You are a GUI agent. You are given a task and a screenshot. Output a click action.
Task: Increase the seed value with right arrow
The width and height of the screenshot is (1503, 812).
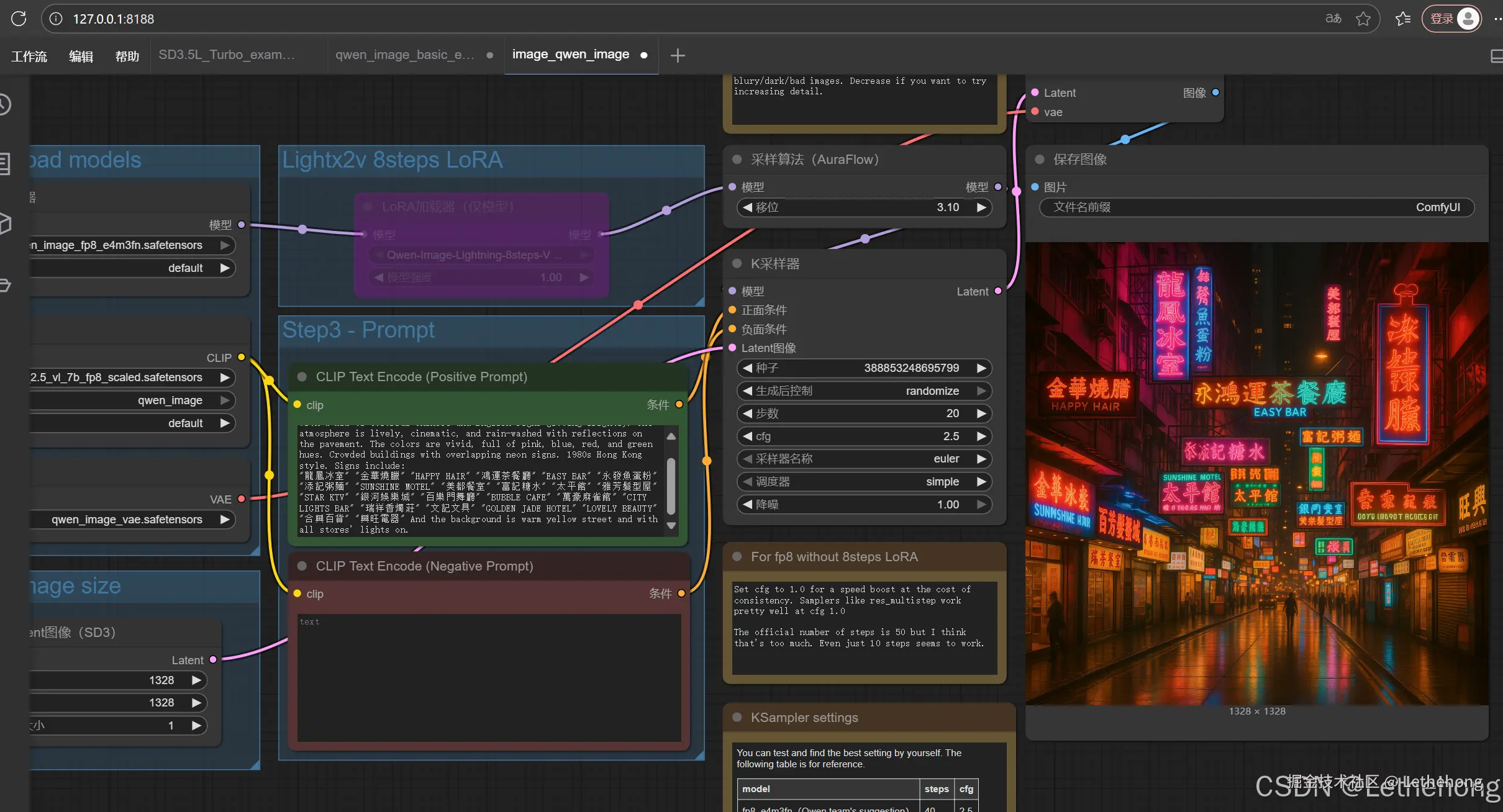pos(981,368)
